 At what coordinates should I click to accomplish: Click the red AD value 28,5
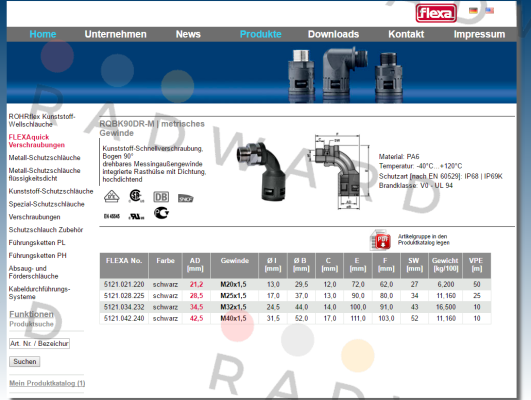pyautogui.click(x=196, y=296)
